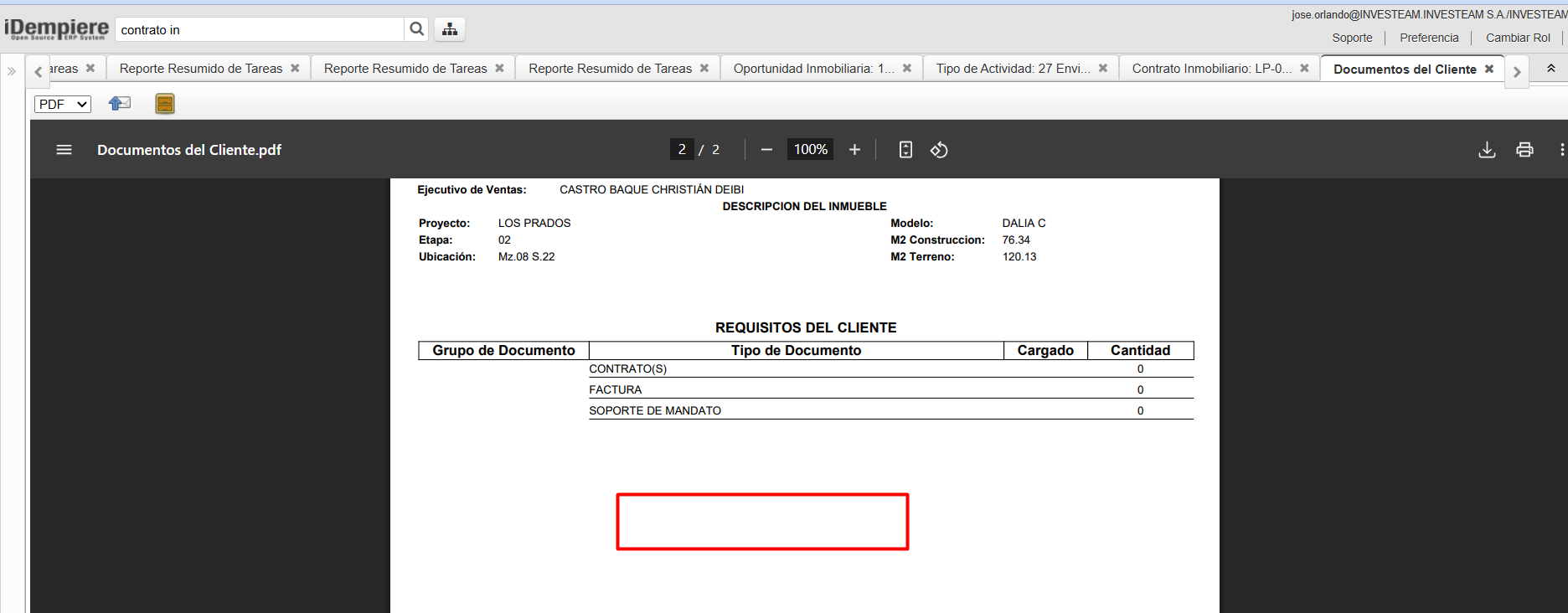The height and width of the screenshot is (613, 1568).
Task: Switch to Contrato Inmobiliario tab
Action: tap(1211, 69)
